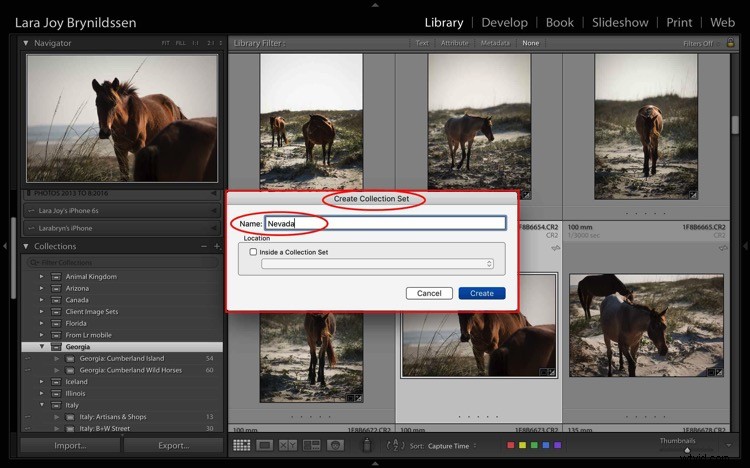Click minus icon in Collections header

click(204, 246)
